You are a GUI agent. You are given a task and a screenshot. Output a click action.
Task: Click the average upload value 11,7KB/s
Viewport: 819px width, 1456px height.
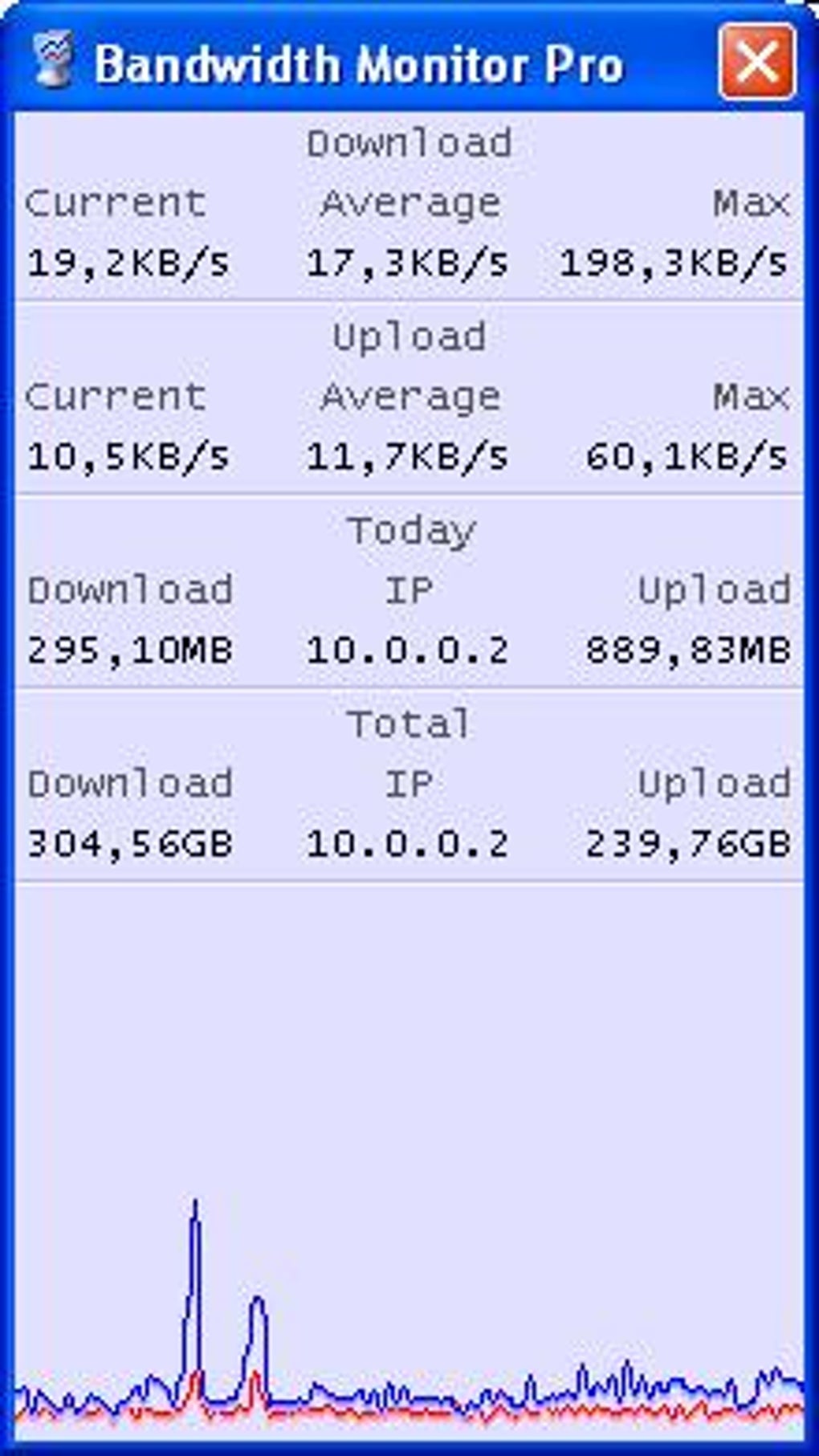pyautogui.click(x=407, y=457)
